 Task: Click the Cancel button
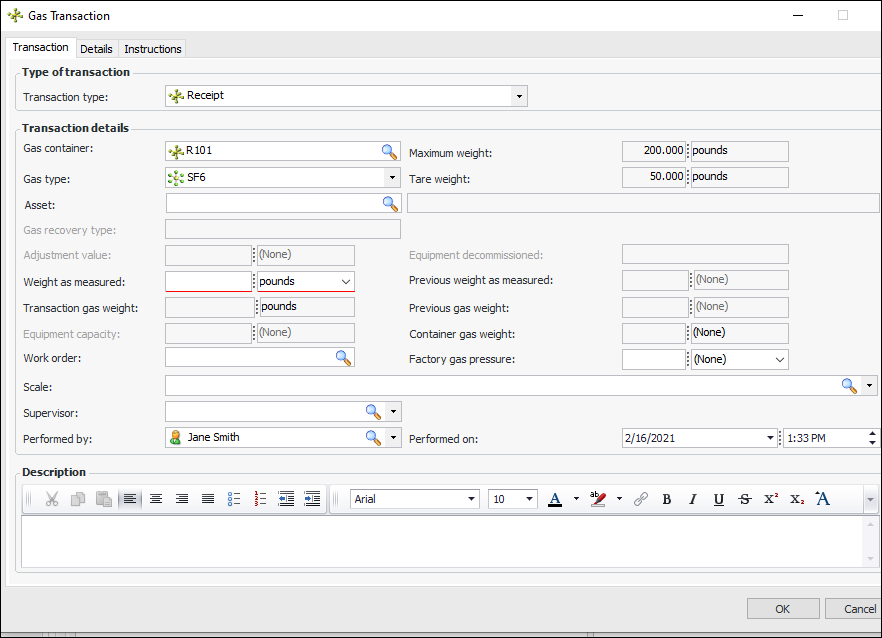[858, 609]
